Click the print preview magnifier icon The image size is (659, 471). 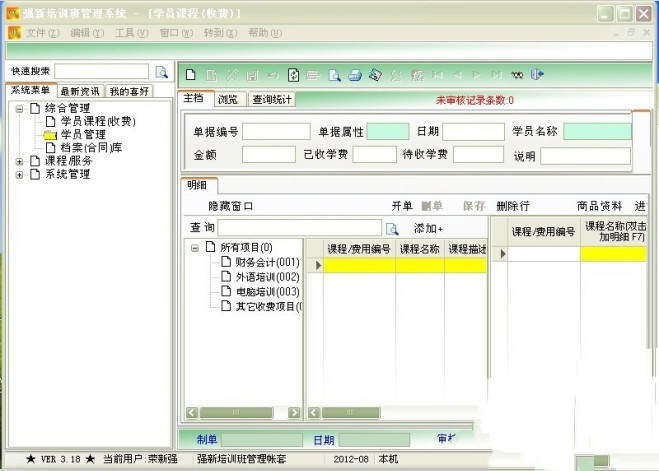335,75
